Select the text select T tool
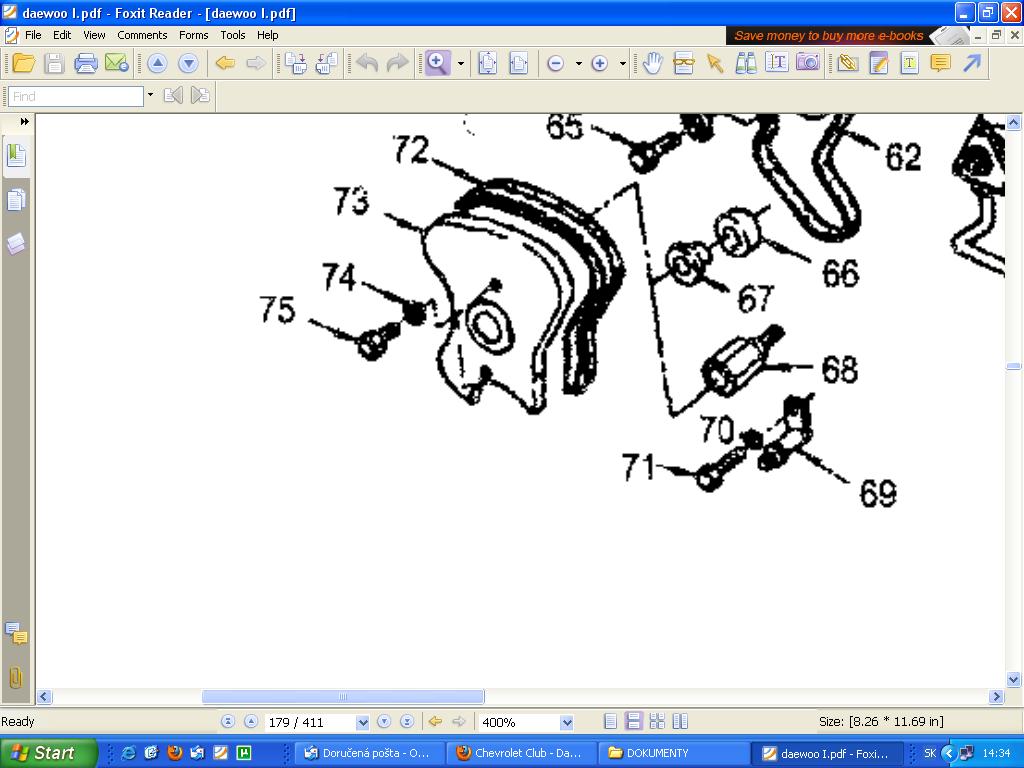This screenshot has width=1024, height=768. [776, 63]
